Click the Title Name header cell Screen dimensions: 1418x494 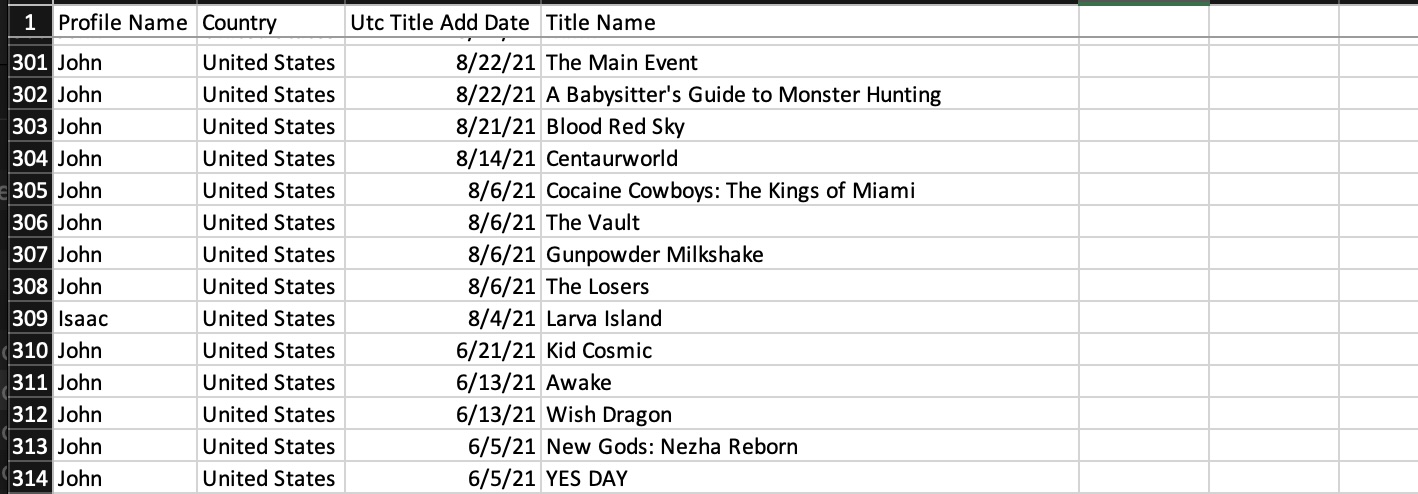[601, 22]
